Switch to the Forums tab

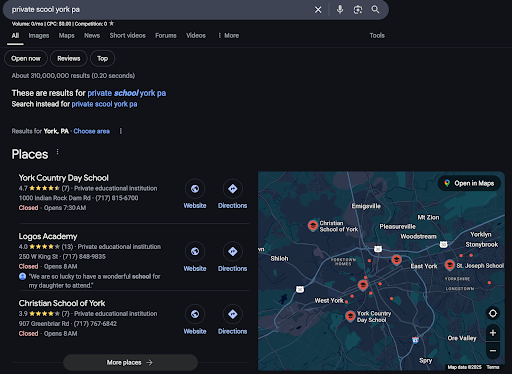click(x=166, y=35)
